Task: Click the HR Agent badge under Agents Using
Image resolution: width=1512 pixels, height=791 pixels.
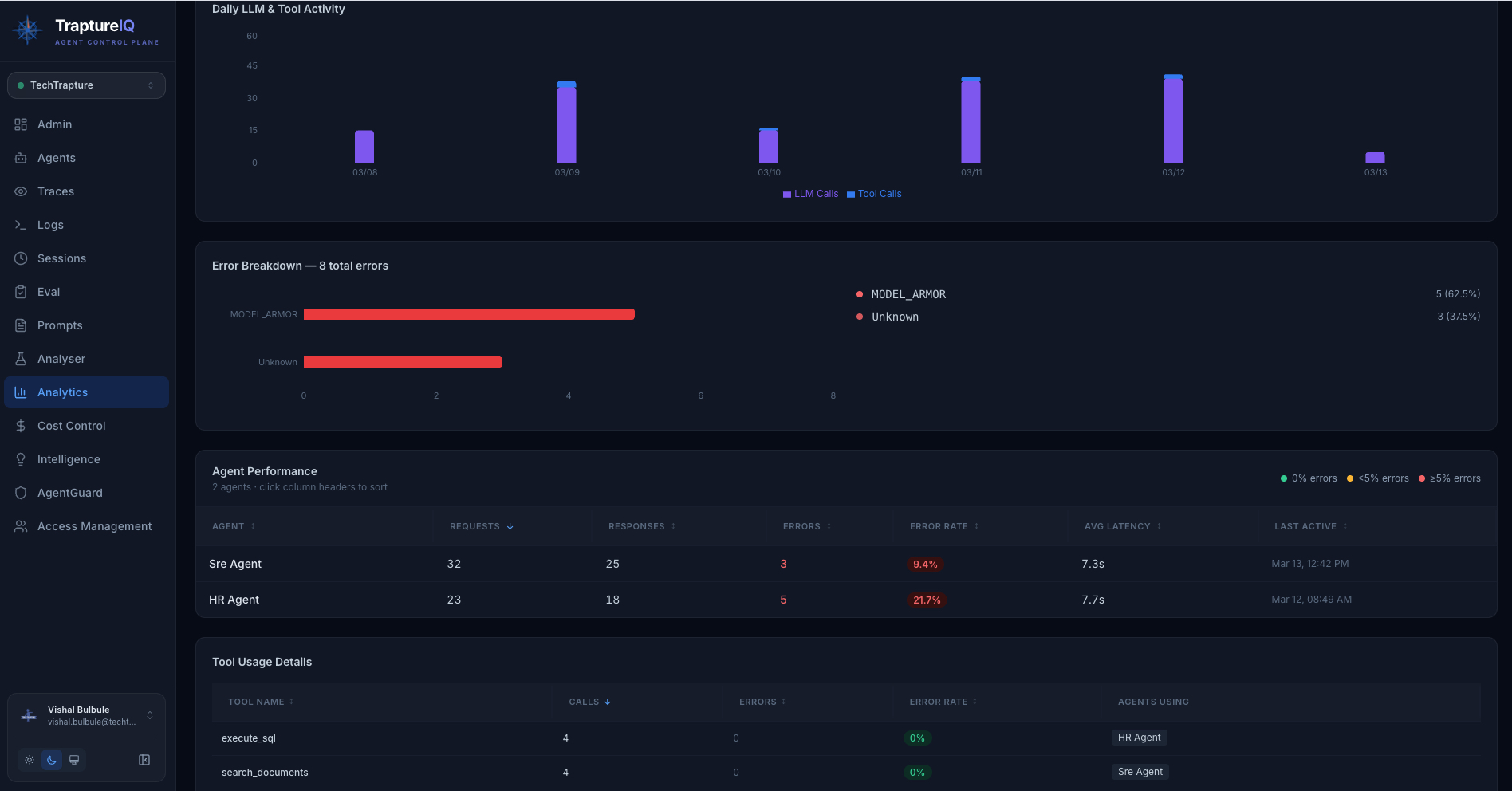Action: pyautogui.click(x=1139, y=738)
